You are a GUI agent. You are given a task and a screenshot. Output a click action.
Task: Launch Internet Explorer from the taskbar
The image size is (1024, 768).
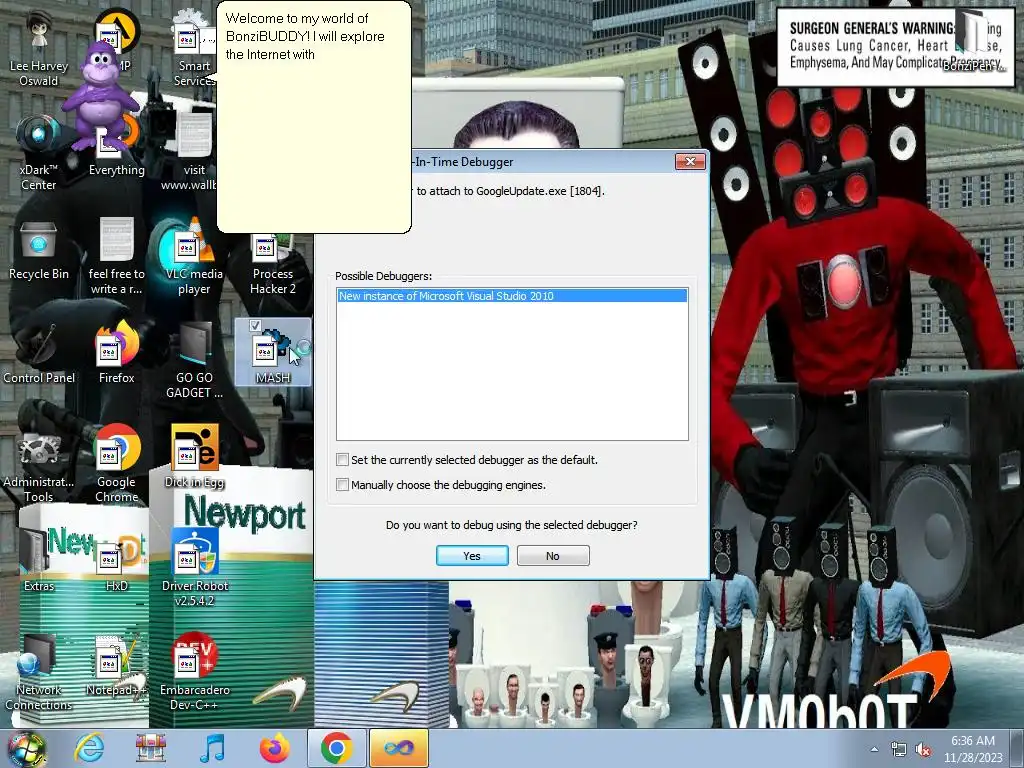(x=89, y=749)
